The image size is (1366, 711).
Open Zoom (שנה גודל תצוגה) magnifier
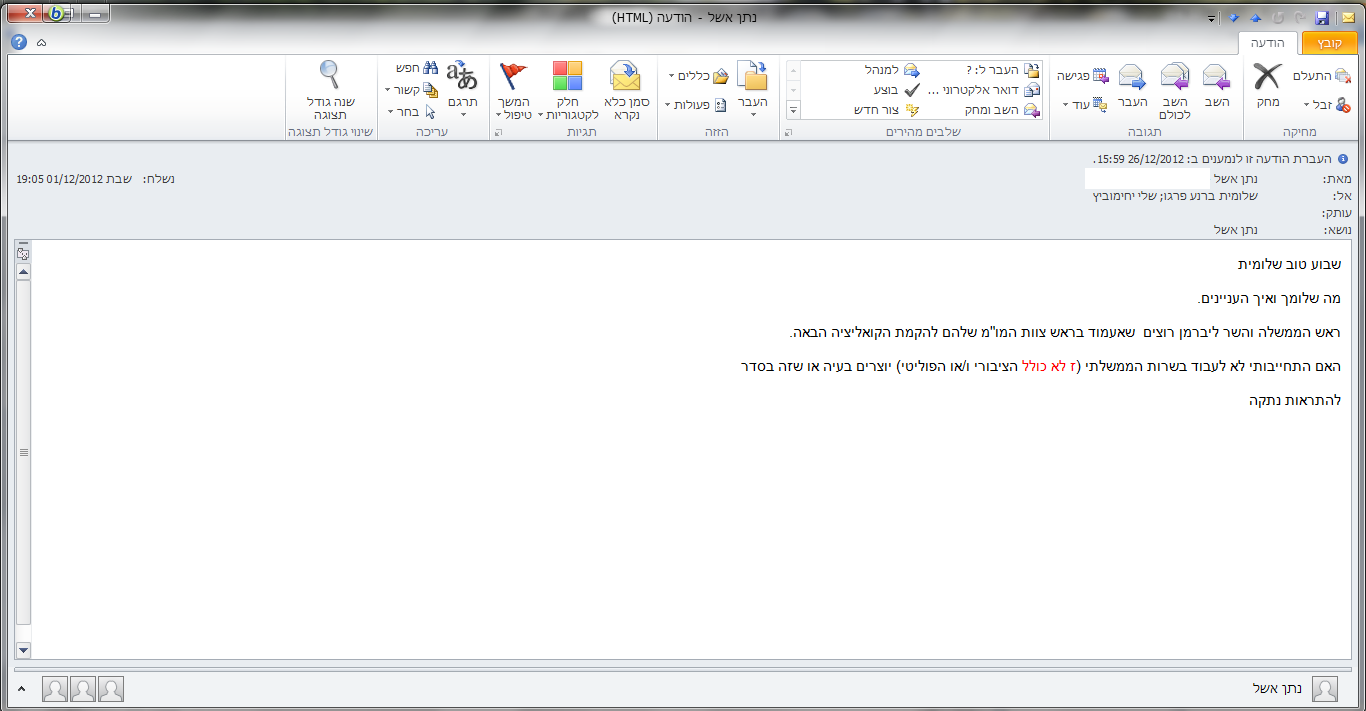tap(329, 76)
